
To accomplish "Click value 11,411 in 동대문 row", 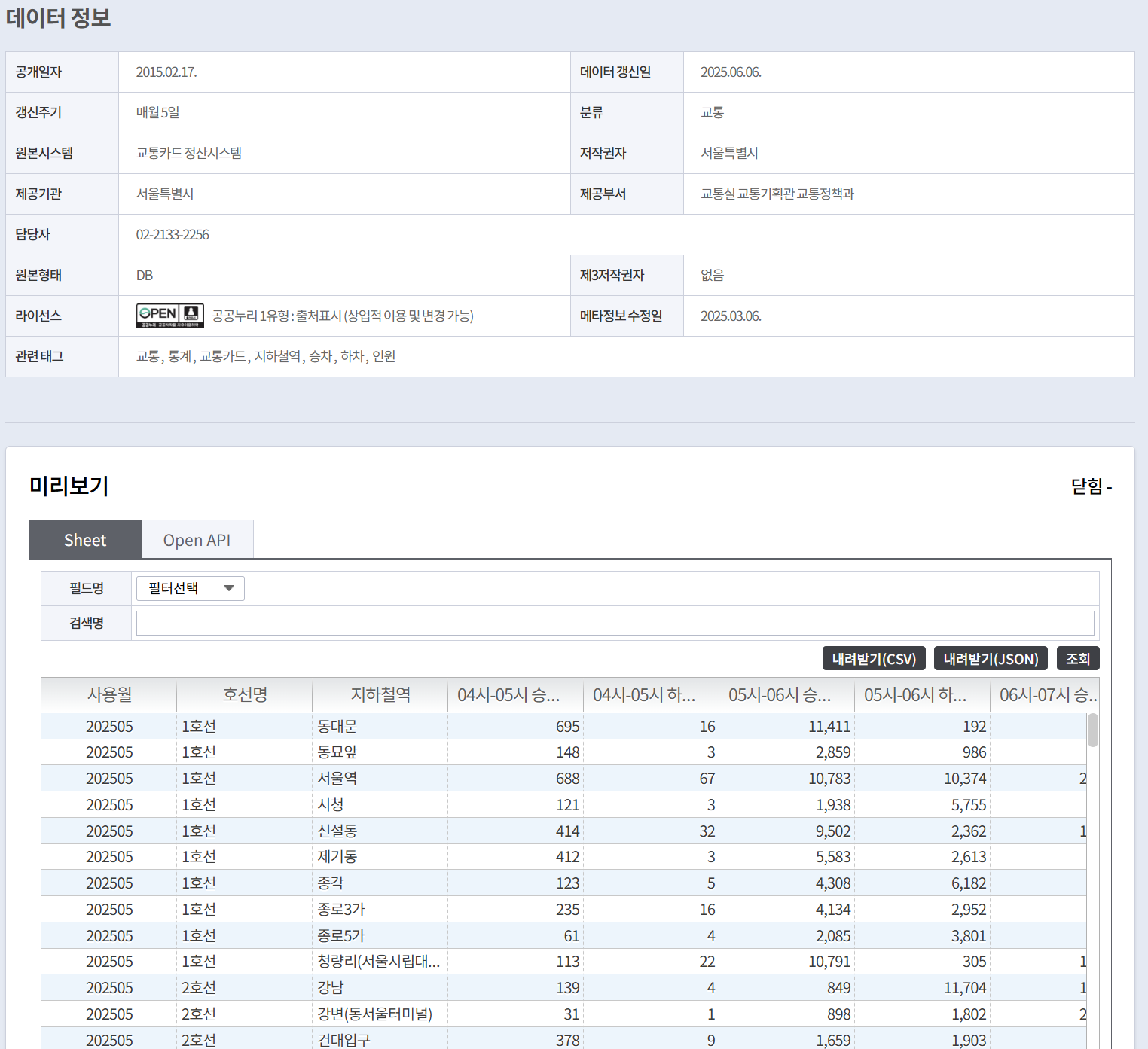I will [829, 727].
